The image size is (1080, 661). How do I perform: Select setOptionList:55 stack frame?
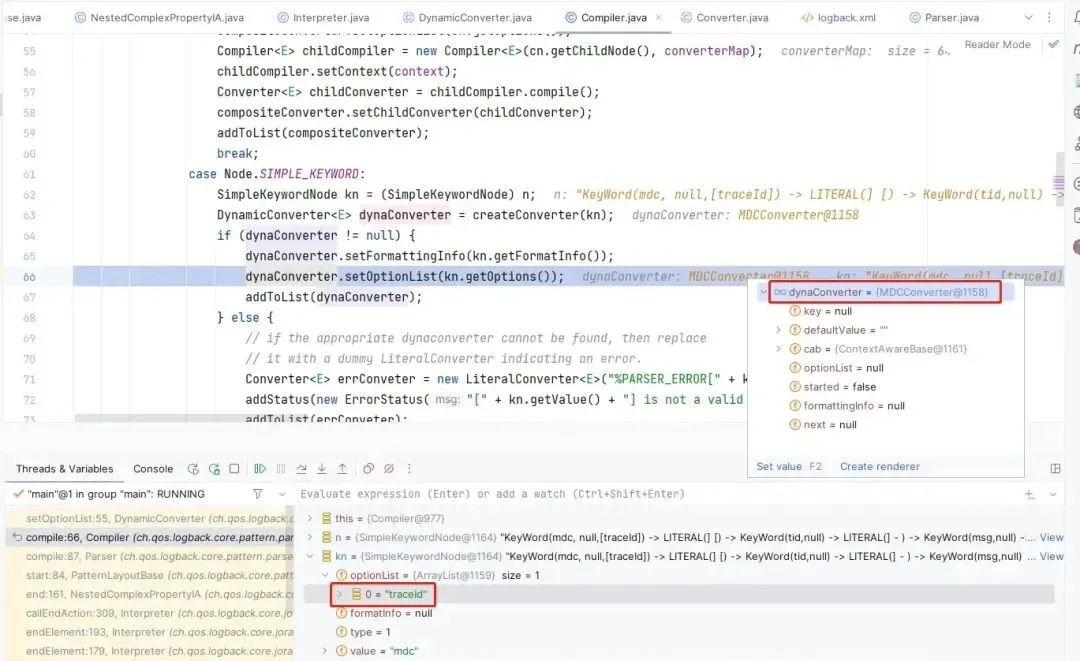[150, 518]
